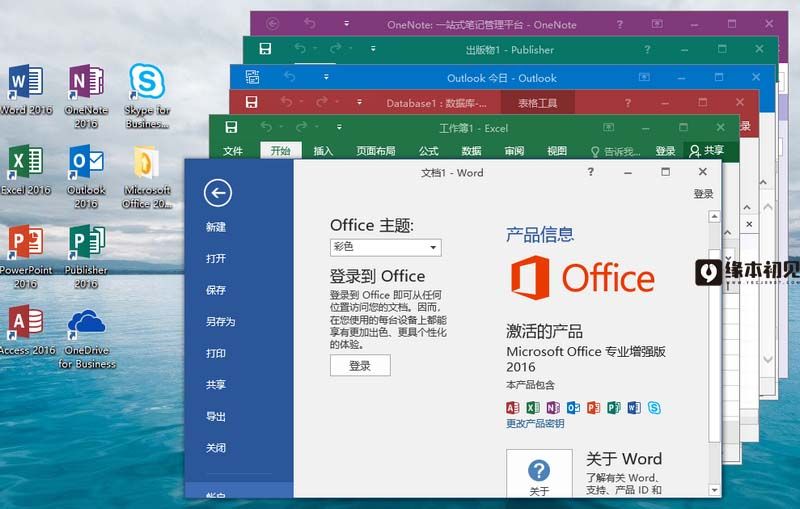Switch to the 视图 tab in Excel

[557, 151]
